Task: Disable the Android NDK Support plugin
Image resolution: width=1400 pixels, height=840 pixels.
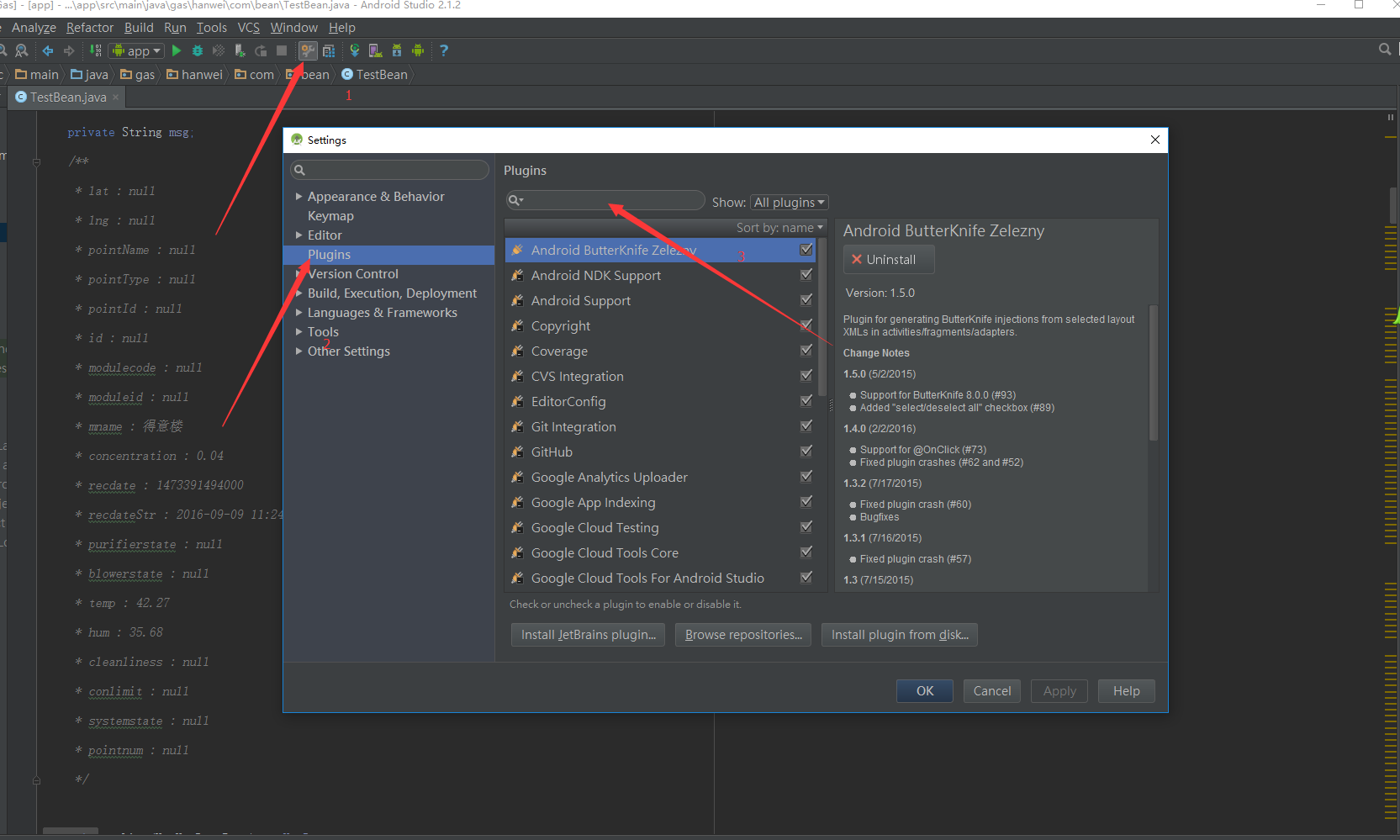Action: pos(806,275)
